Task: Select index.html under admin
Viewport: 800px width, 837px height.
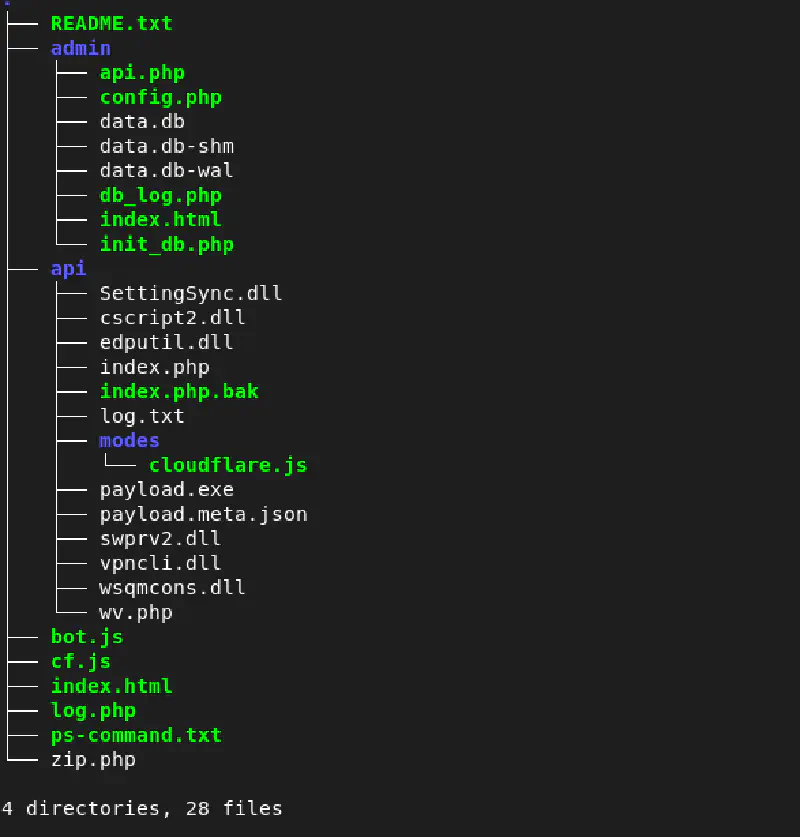Action: (x=161, y=219)
